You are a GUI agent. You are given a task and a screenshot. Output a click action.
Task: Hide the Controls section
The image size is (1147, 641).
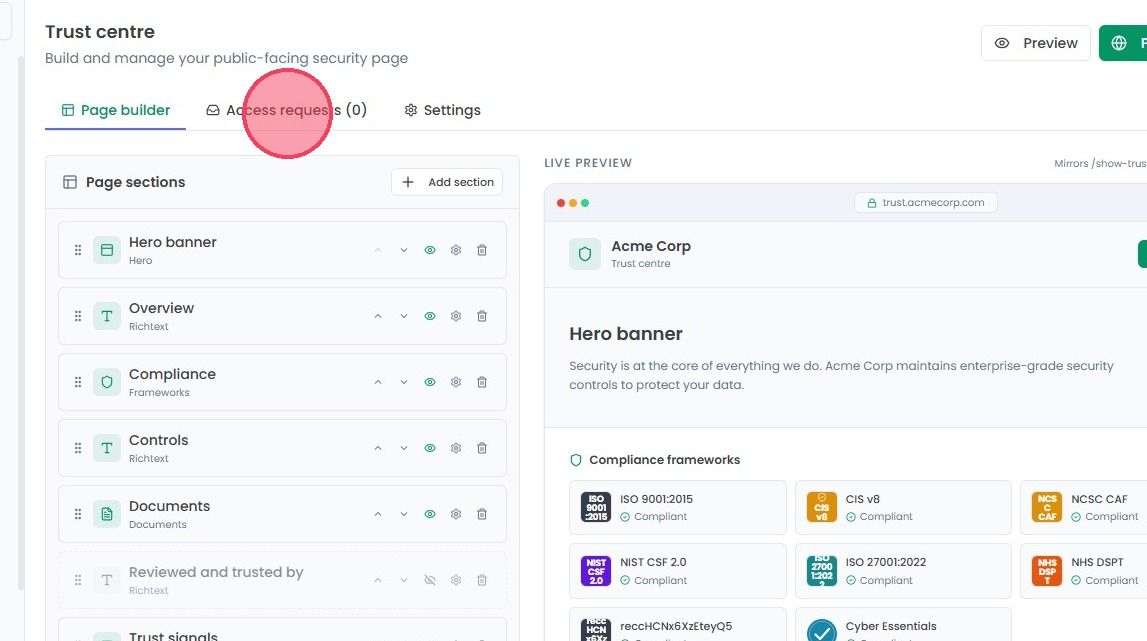(430, 448)
